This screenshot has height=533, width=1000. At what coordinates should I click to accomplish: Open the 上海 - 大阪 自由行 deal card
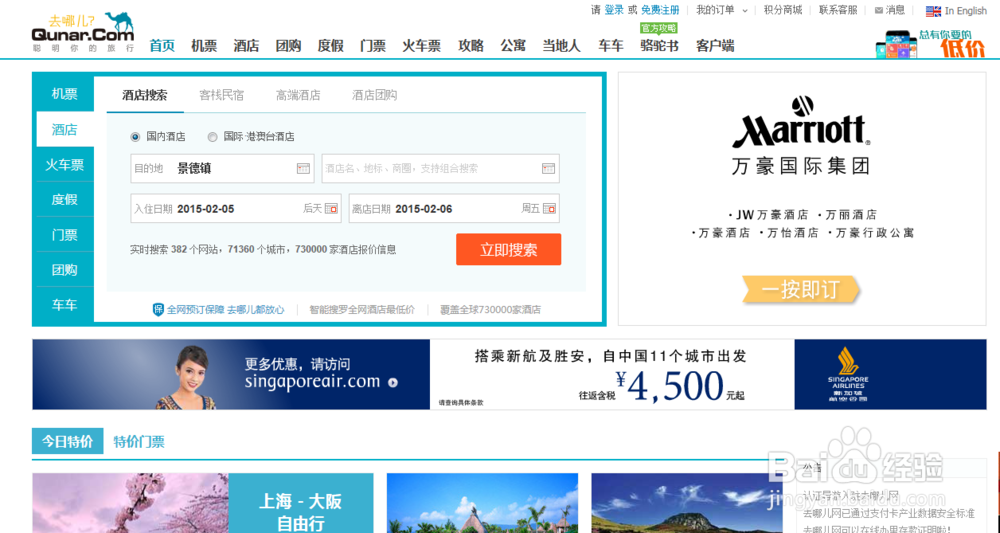click(203, 503)
